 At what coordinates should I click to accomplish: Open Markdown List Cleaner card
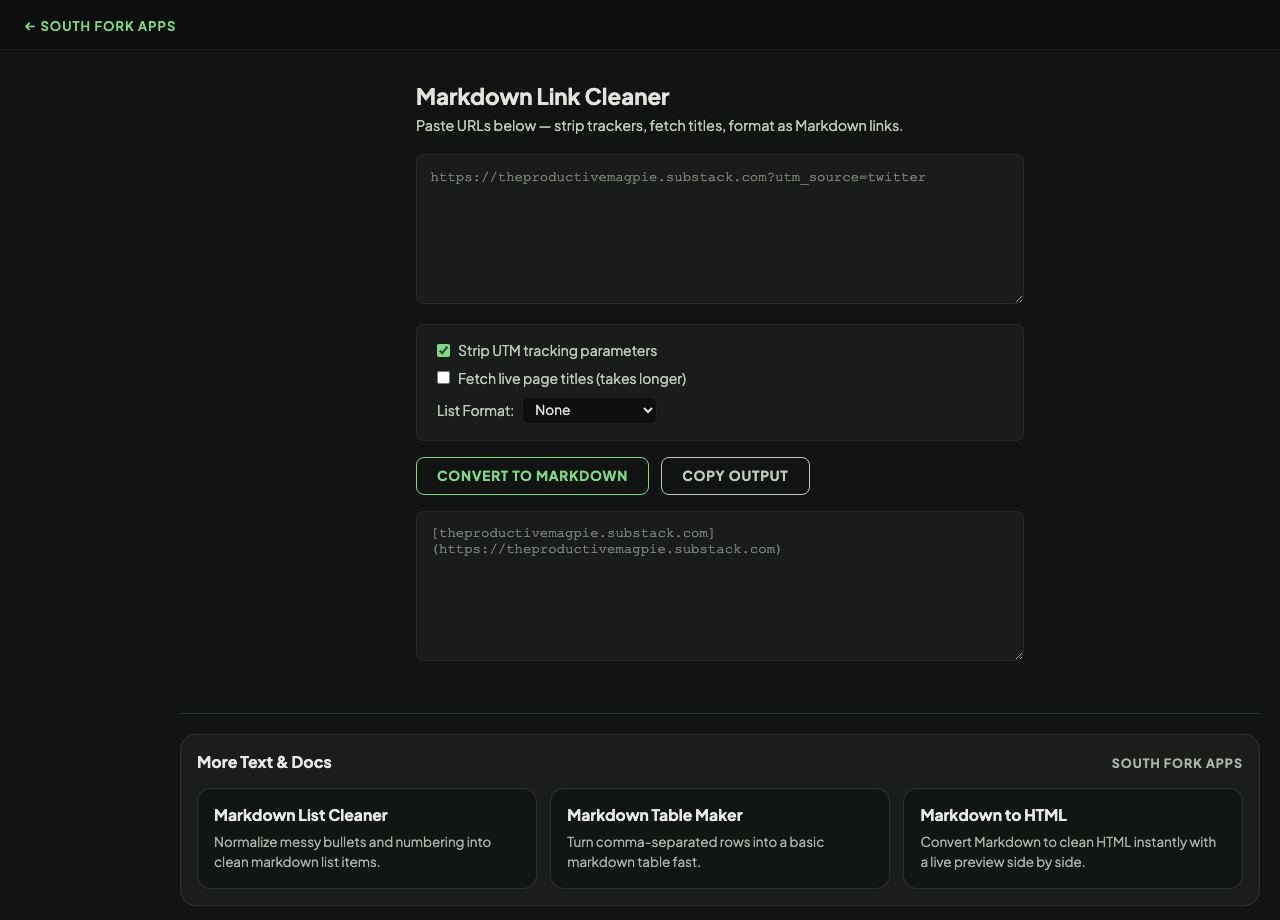(x=367, y=838)
